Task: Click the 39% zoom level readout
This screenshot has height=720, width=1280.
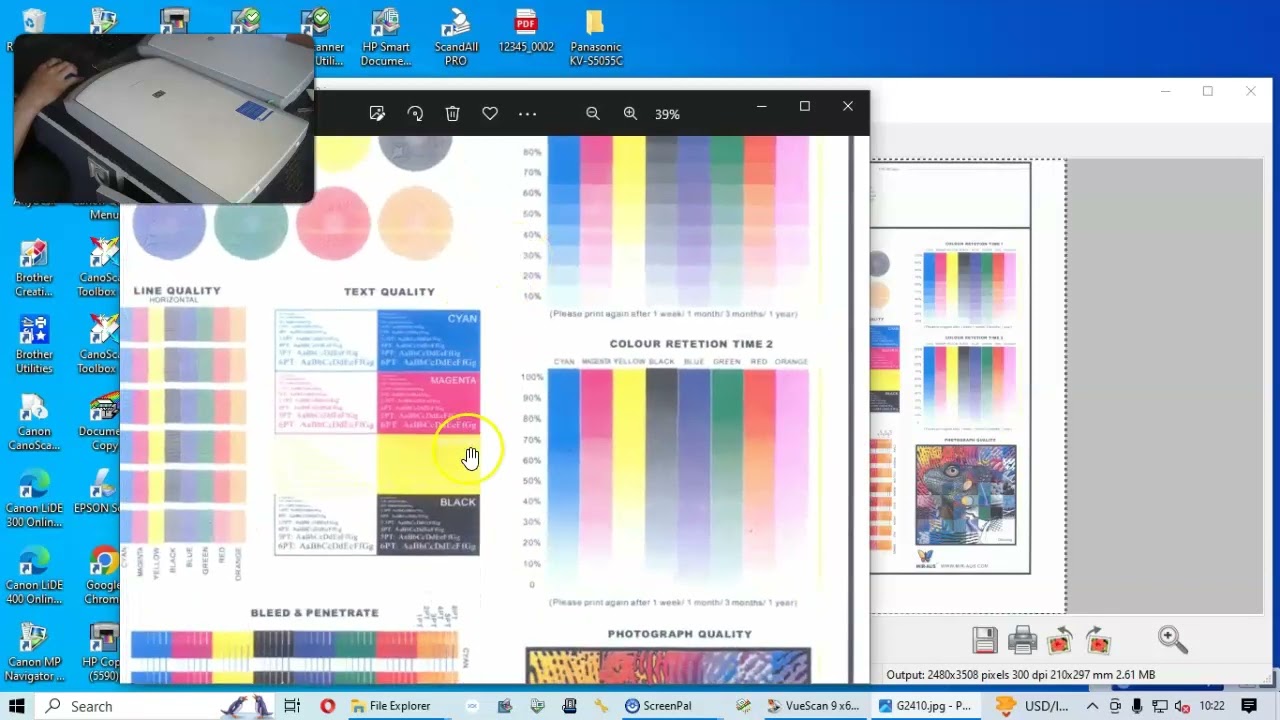Action: point(667,115)
